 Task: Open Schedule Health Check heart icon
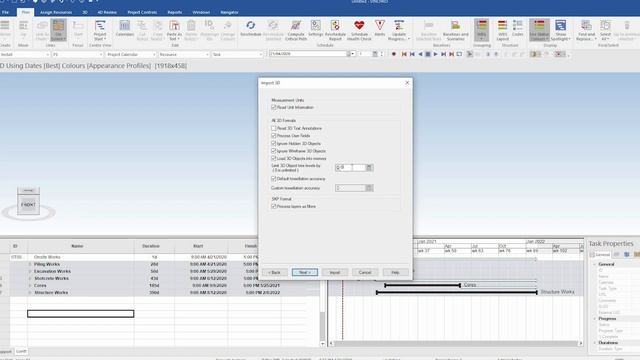tap(359, 25)
